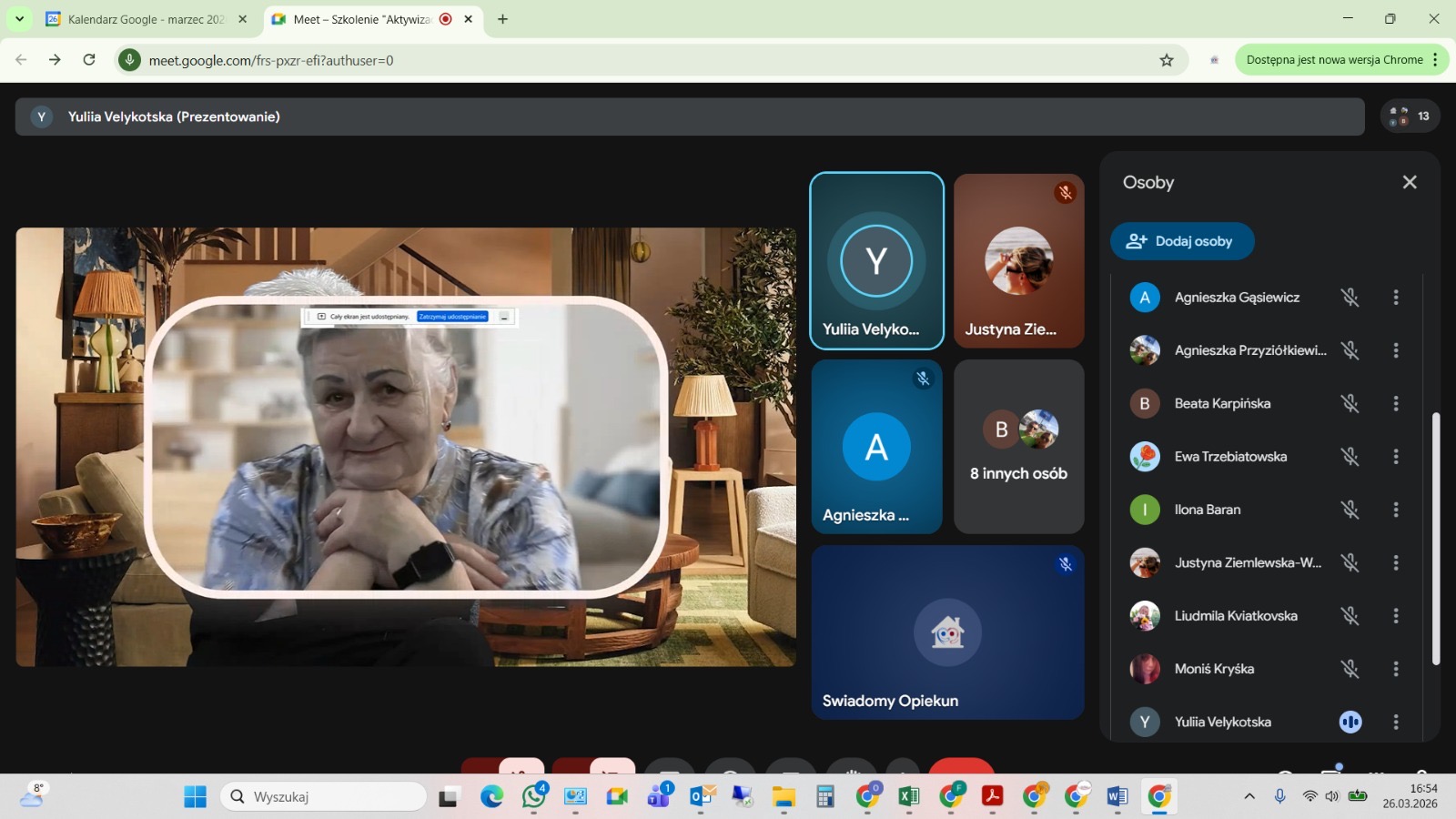The width and height of the screenshot is (1456, 819).
Task: Reload the Meet page
Action: 89,60
